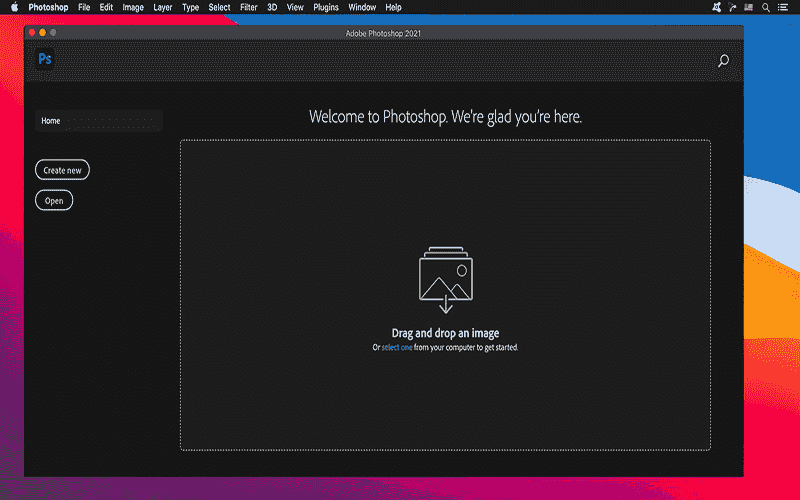Screen dimensions: 800x500
Task: Open the Plugins menu
Action: tap(326, 7)
